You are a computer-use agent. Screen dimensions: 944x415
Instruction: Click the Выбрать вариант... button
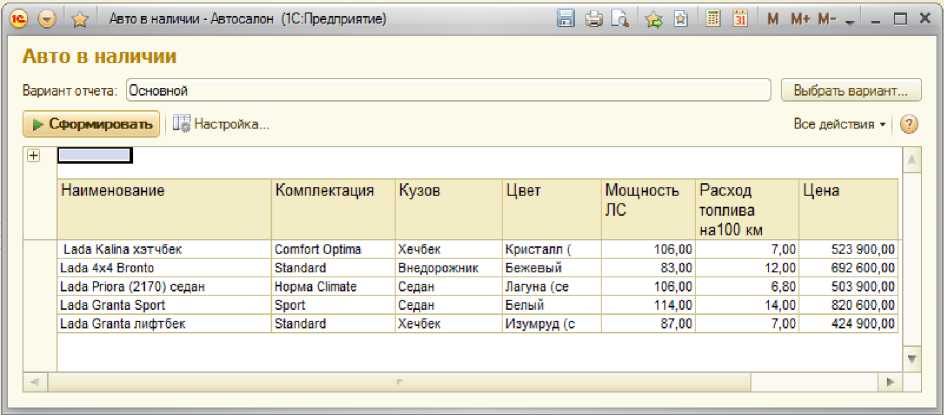click(x=851, y=91)
